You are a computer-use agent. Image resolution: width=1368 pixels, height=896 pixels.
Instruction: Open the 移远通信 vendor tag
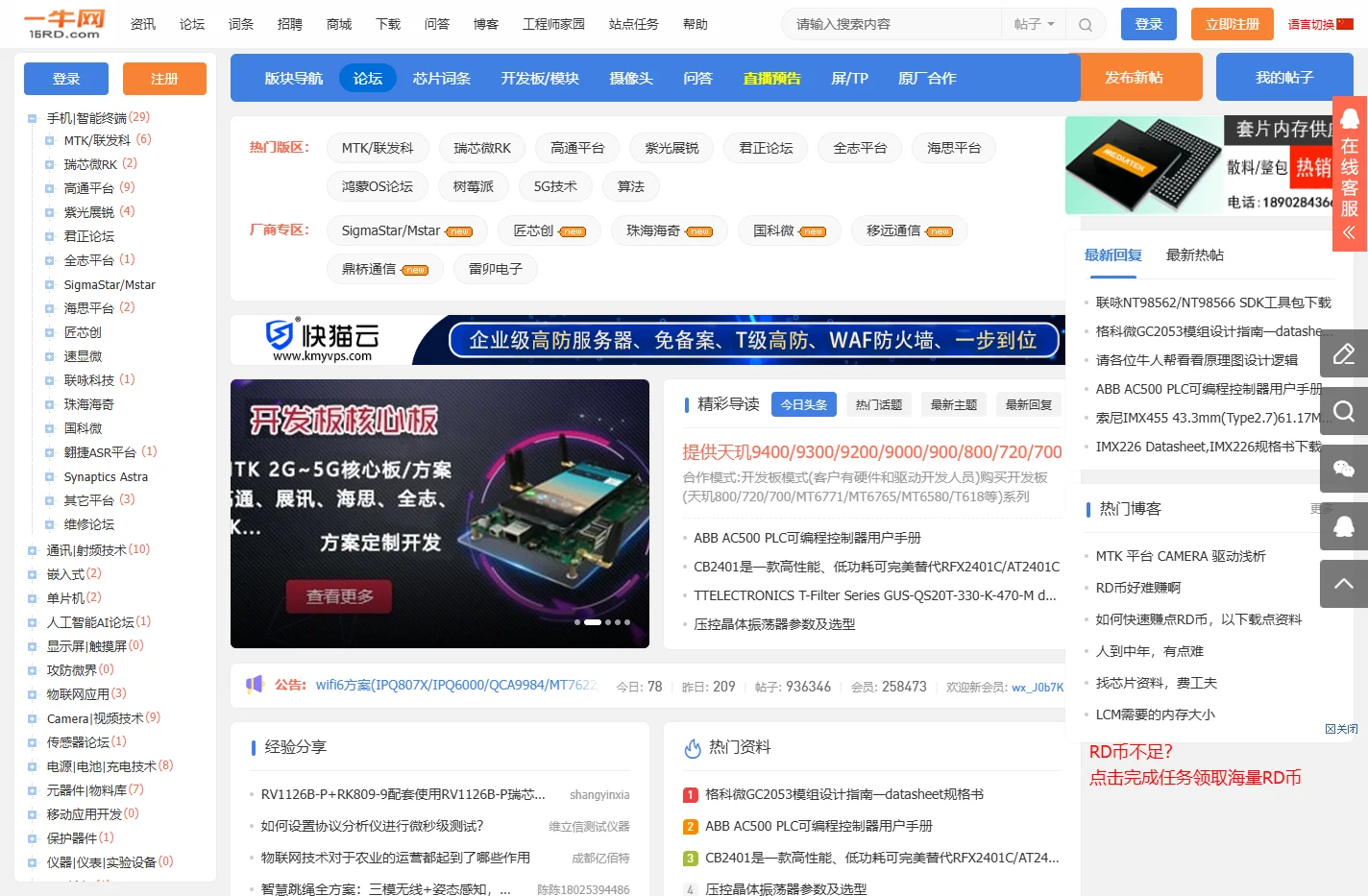[x=909, y=230]
